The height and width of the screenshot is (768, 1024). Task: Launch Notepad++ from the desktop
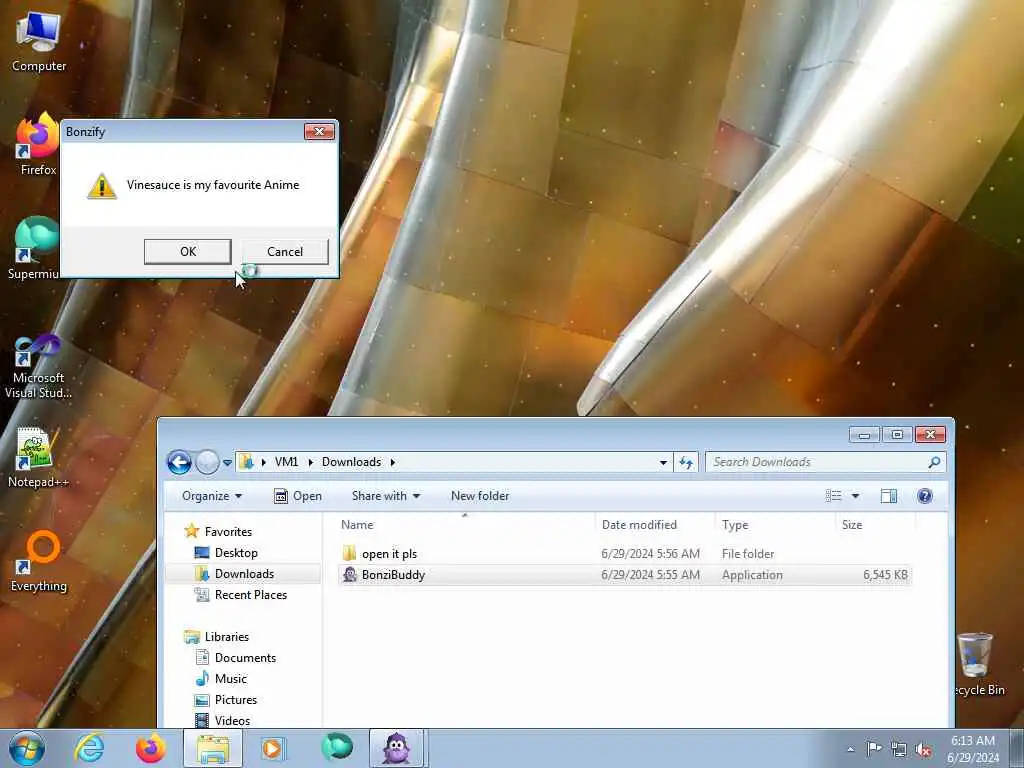(38, 457)
